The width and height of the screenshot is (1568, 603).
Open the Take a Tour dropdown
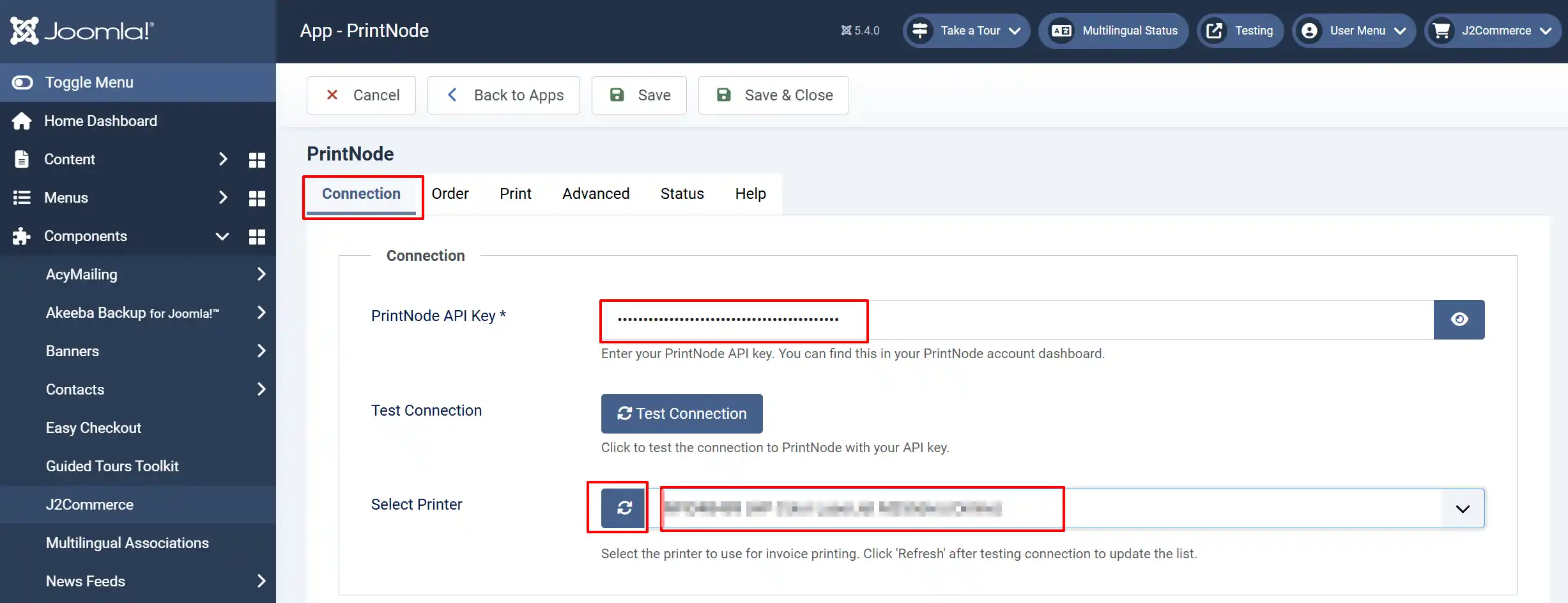(x=966, y=31)
